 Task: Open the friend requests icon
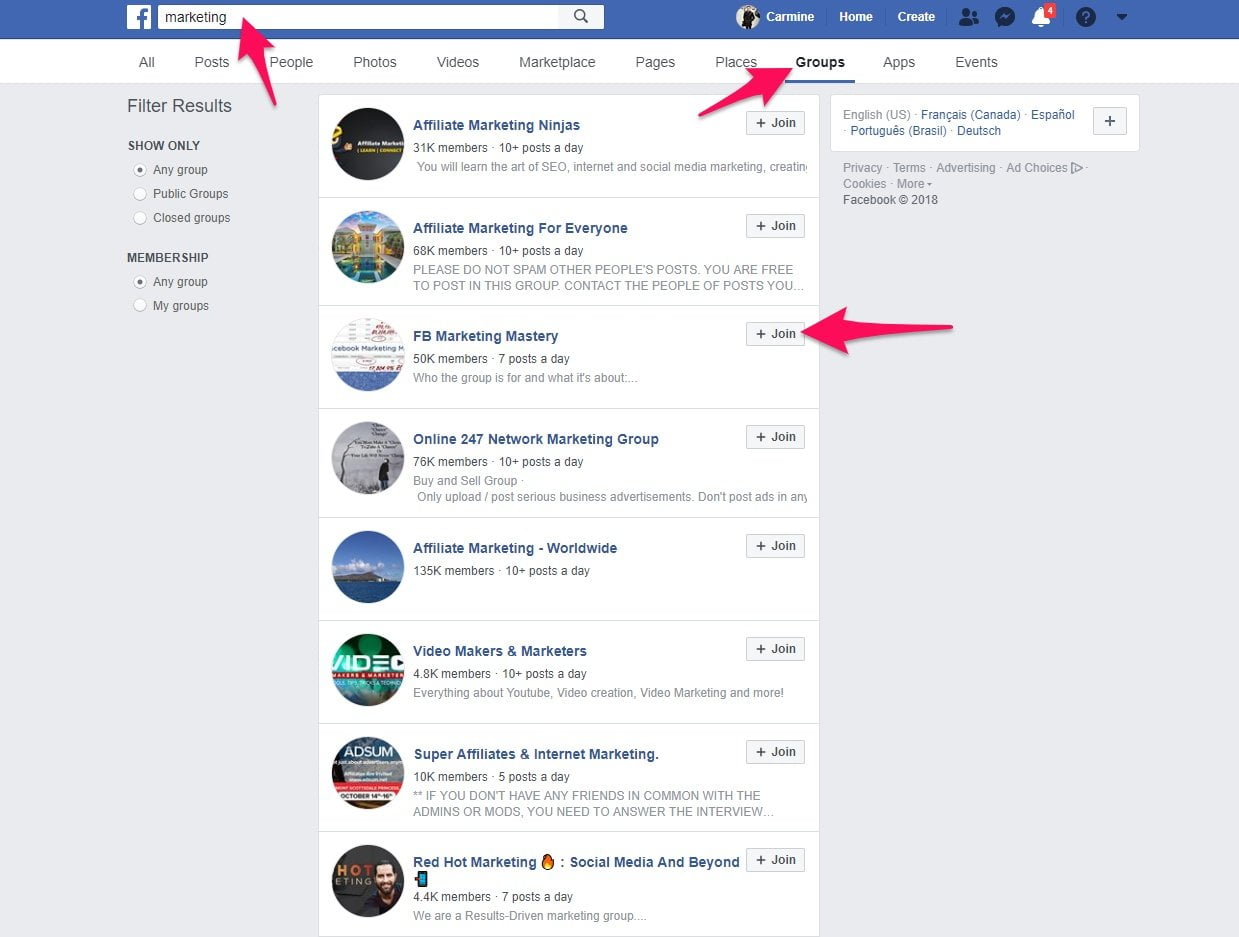click(x=968, y=17)
